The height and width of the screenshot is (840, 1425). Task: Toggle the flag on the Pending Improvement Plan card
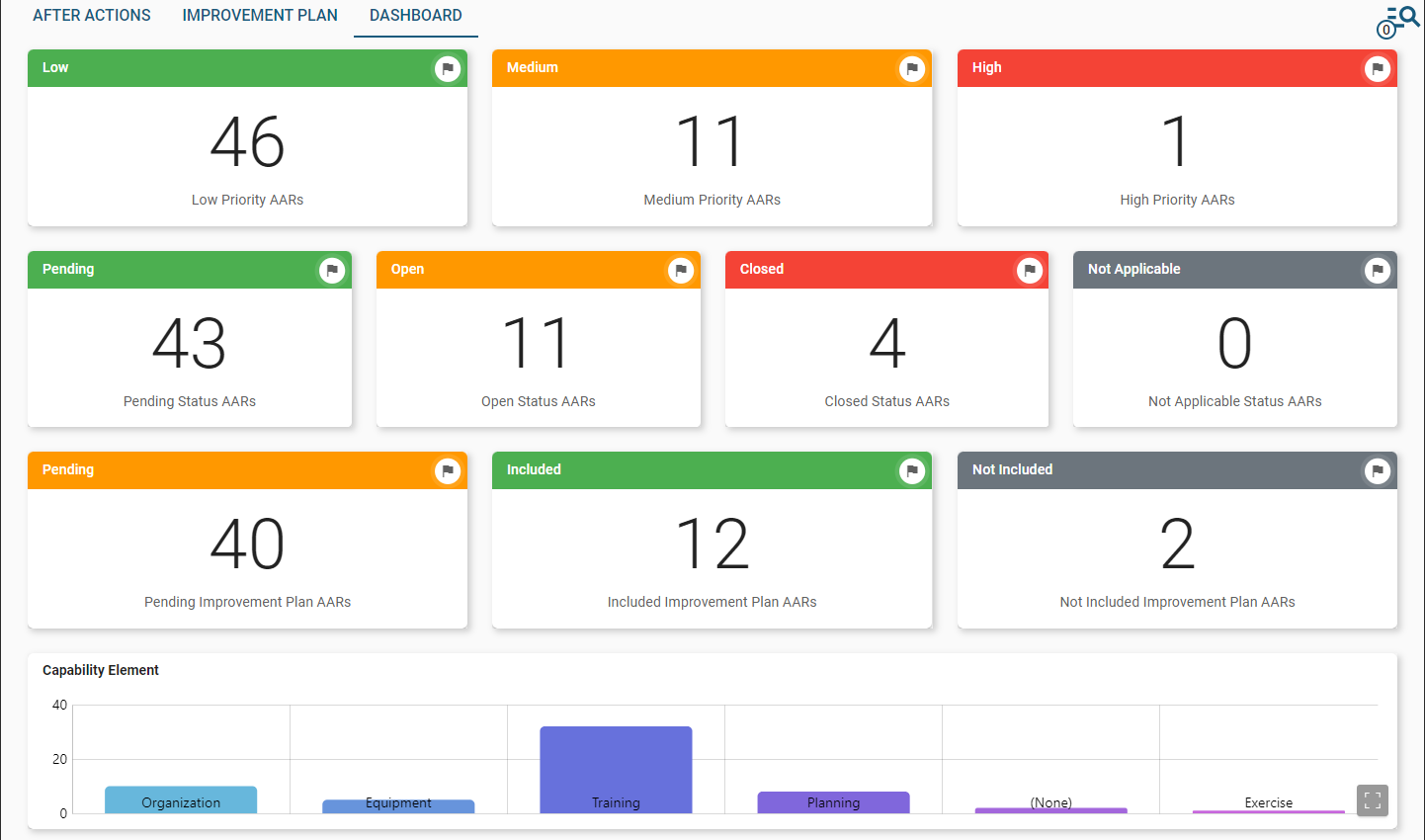447,470
